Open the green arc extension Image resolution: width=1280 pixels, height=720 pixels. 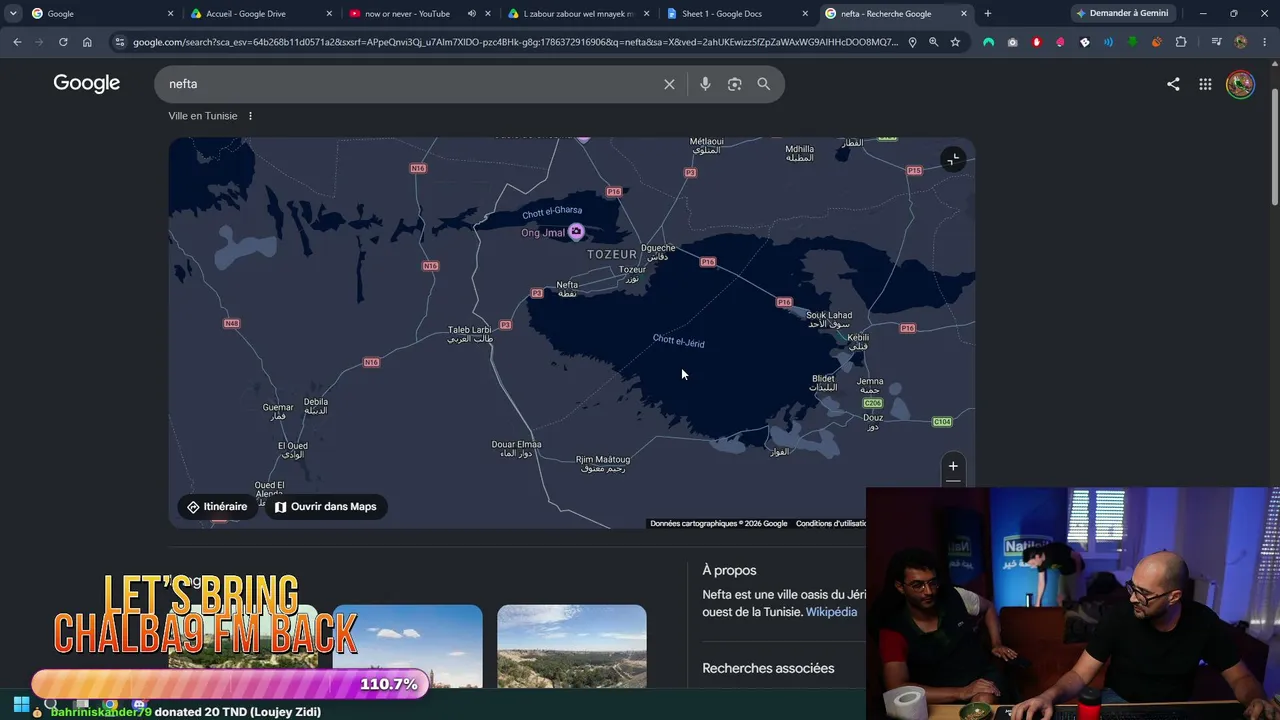[x=988, y=42]
